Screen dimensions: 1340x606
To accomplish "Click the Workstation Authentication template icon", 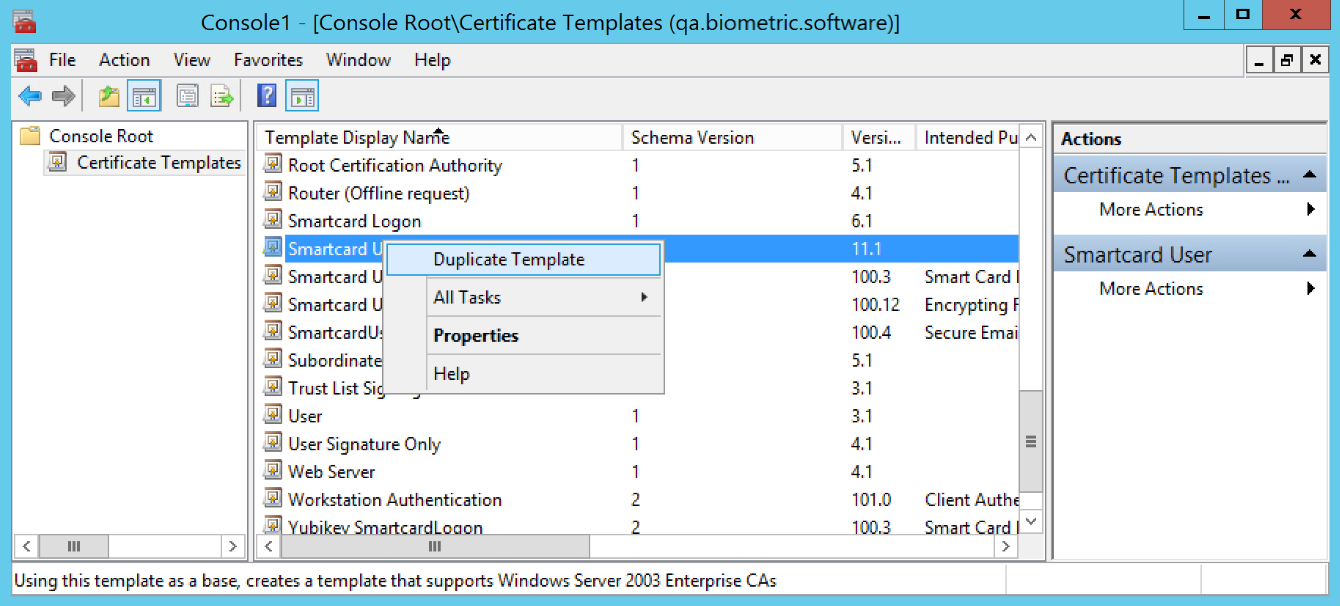I will [x=273, y=500].
